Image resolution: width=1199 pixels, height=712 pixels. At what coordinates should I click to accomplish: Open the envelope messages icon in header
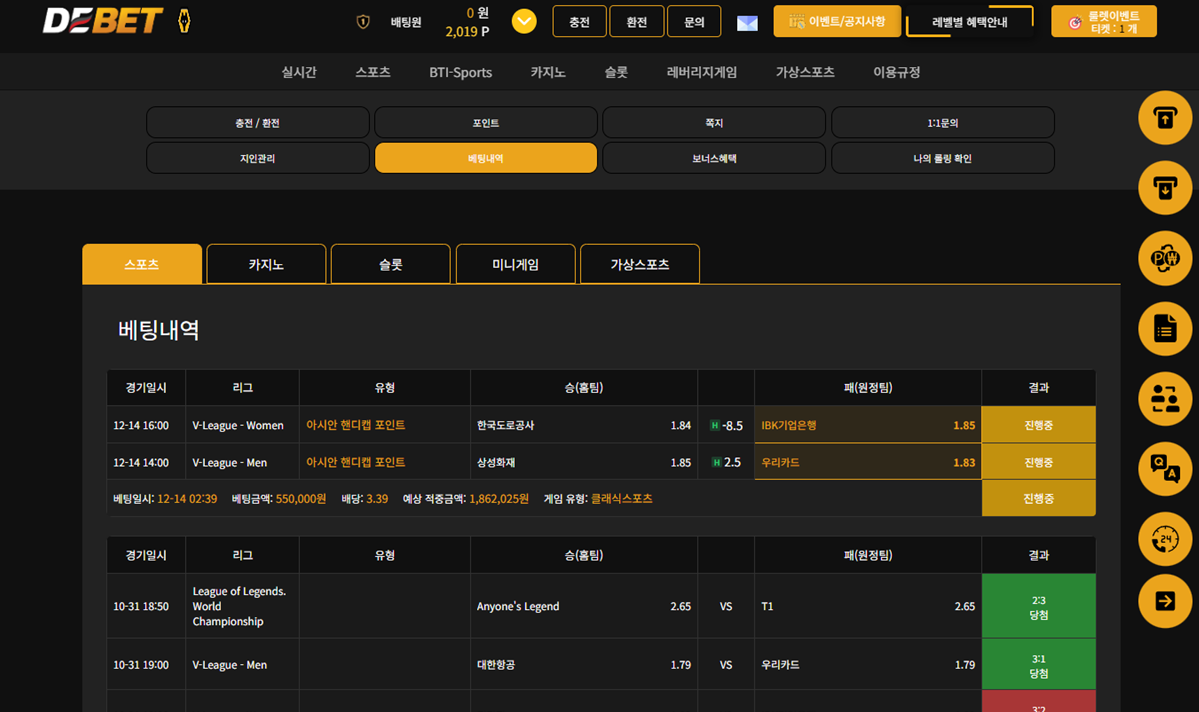(747, 23)
